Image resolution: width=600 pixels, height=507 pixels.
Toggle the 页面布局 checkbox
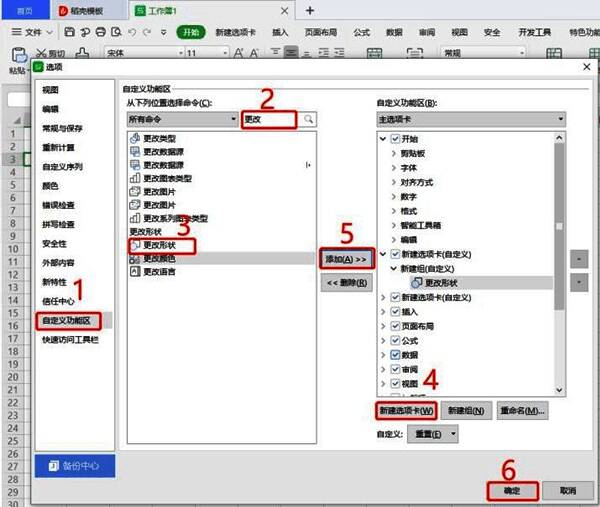click(x=396, y=326)
